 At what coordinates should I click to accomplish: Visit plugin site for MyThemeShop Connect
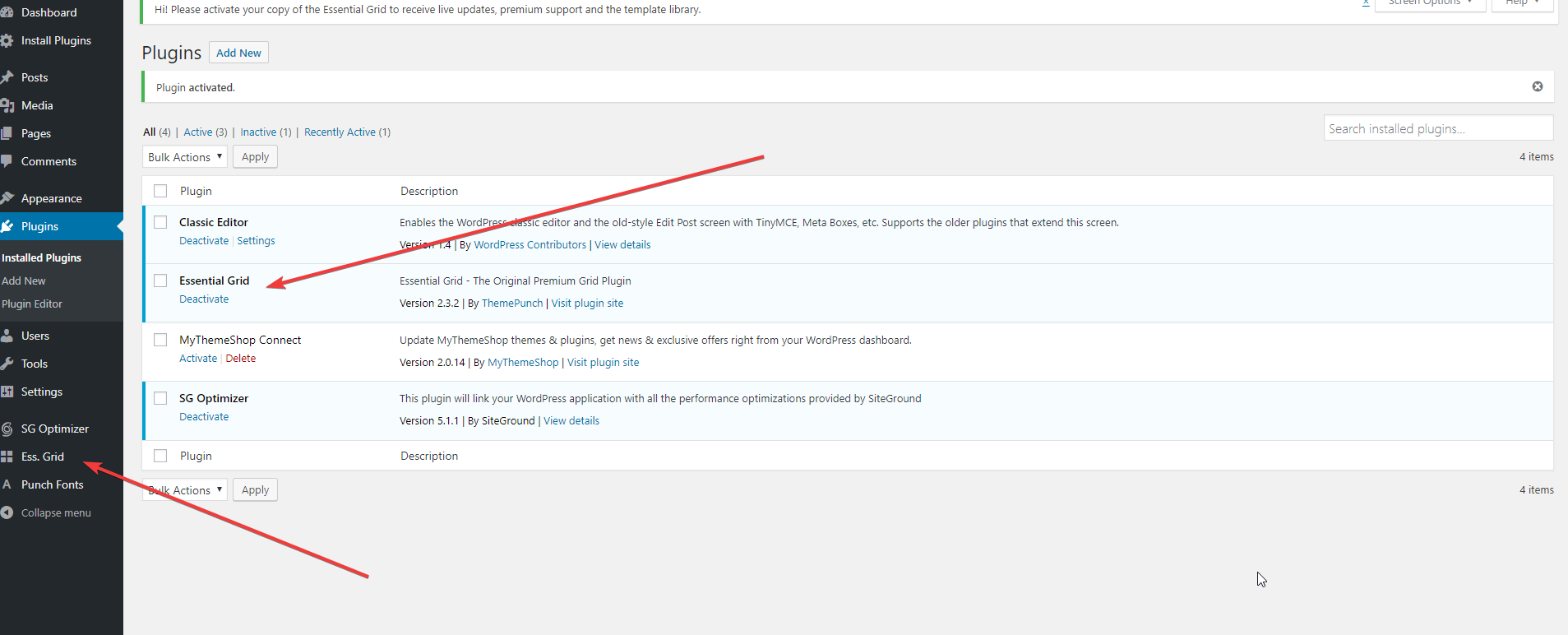pos(603,363)
